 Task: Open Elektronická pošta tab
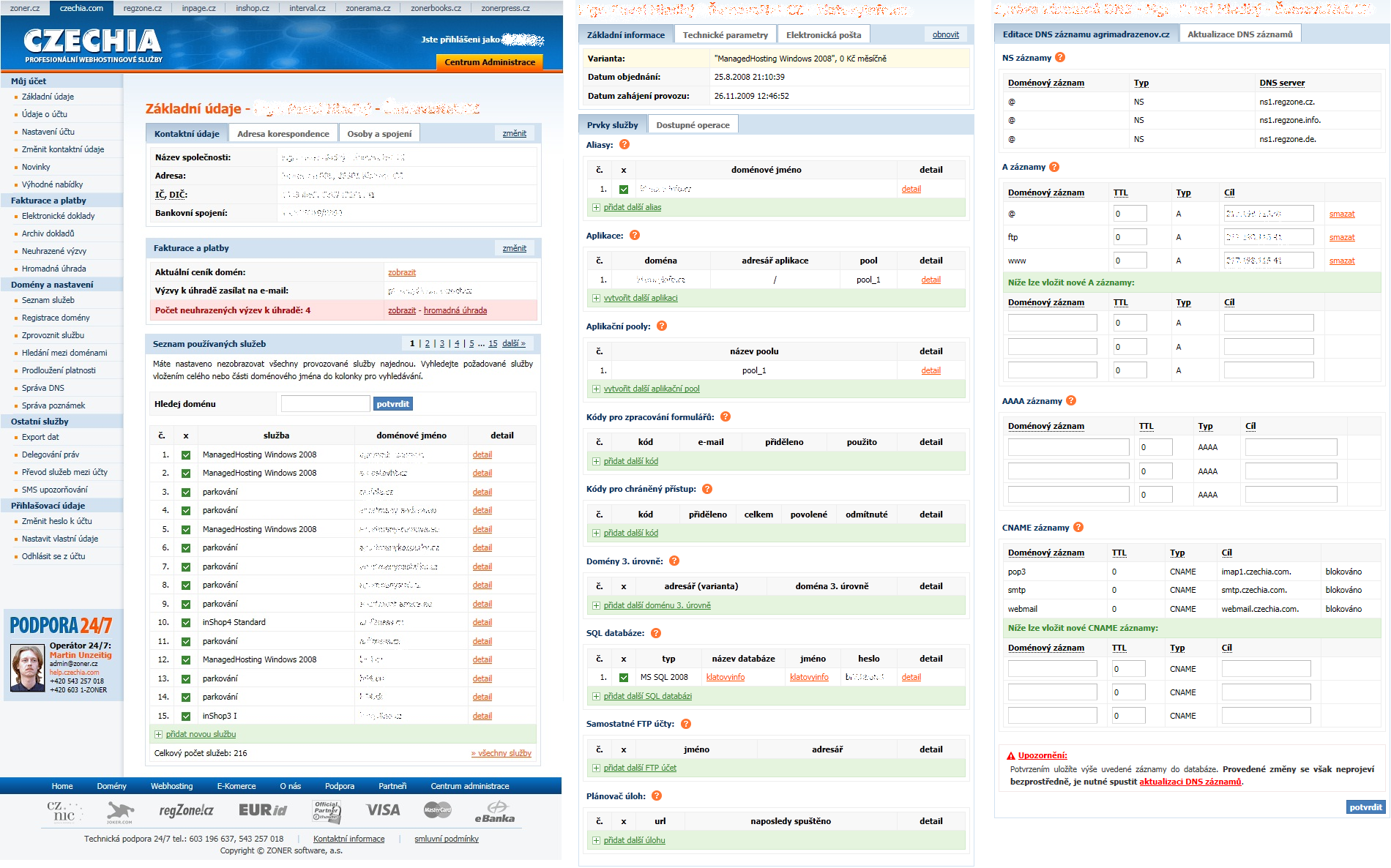pos(824,34)
